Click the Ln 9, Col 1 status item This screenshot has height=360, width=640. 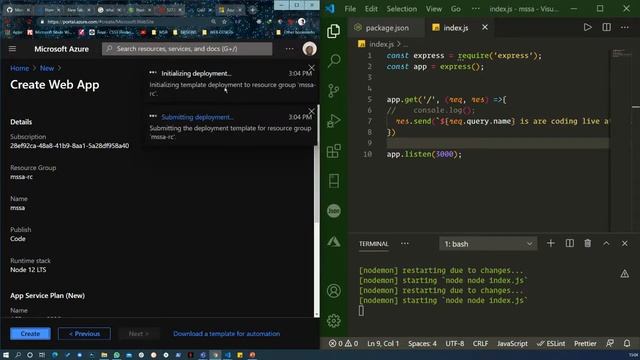(x=383, y=344)
